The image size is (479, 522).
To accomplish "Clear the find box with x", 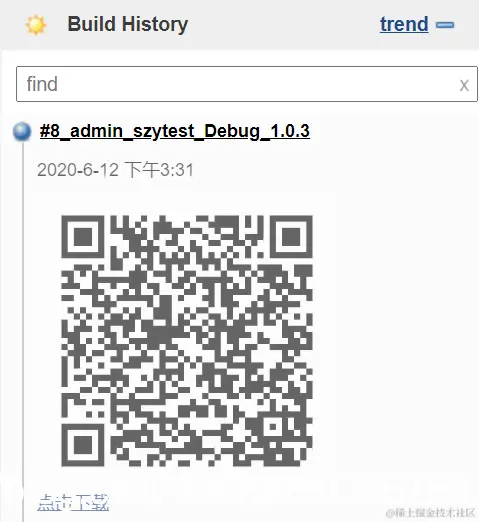I will [464, 85].
